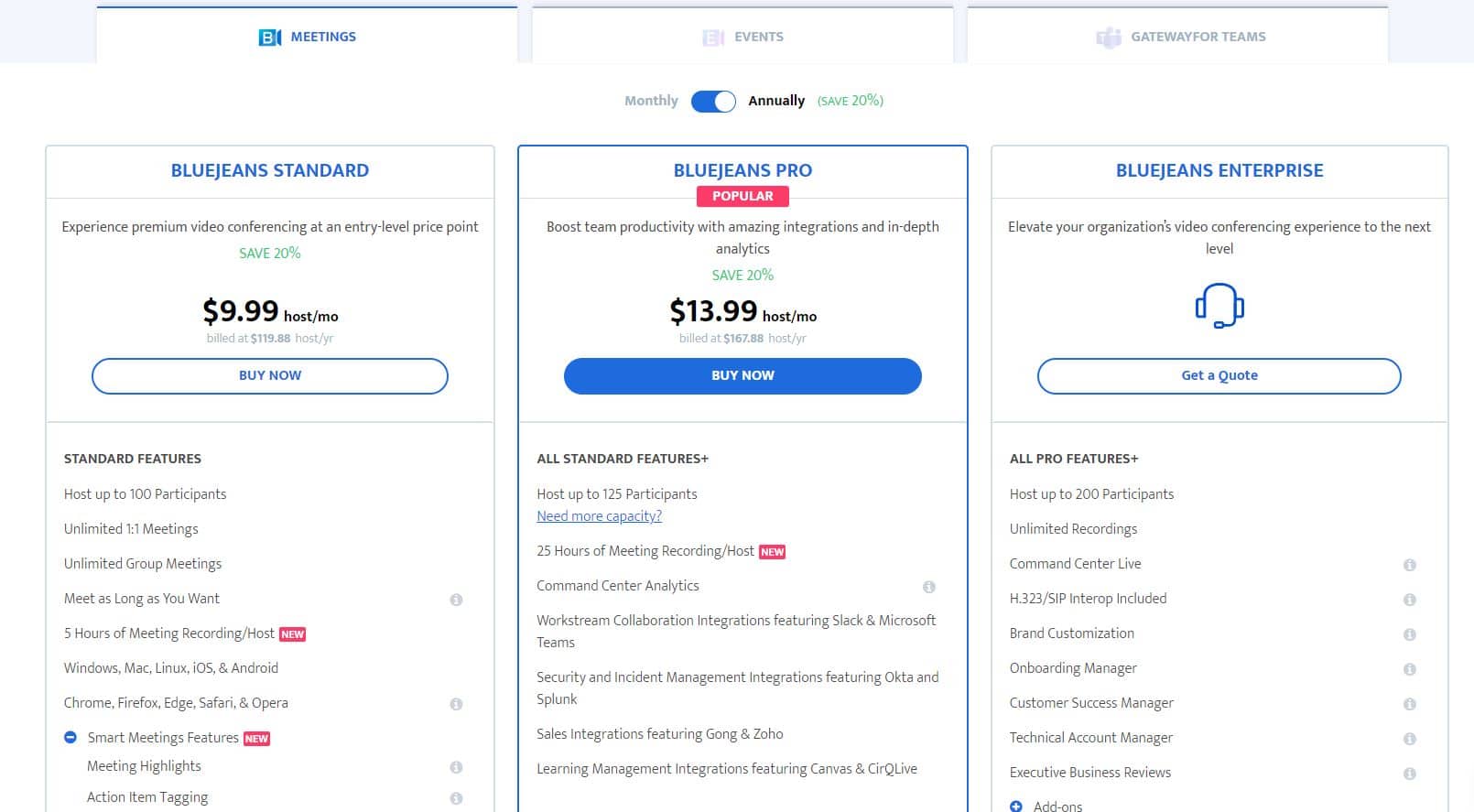This screenshot has width=1474, height=812.
Task: Collapse the Smart Meetings Features list
Action: coord(70,737)
